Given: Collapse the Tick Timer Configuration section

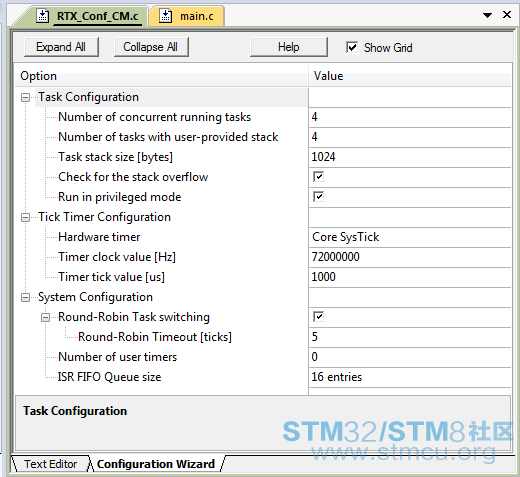Looking at the screenshot, I should (25, 217).
